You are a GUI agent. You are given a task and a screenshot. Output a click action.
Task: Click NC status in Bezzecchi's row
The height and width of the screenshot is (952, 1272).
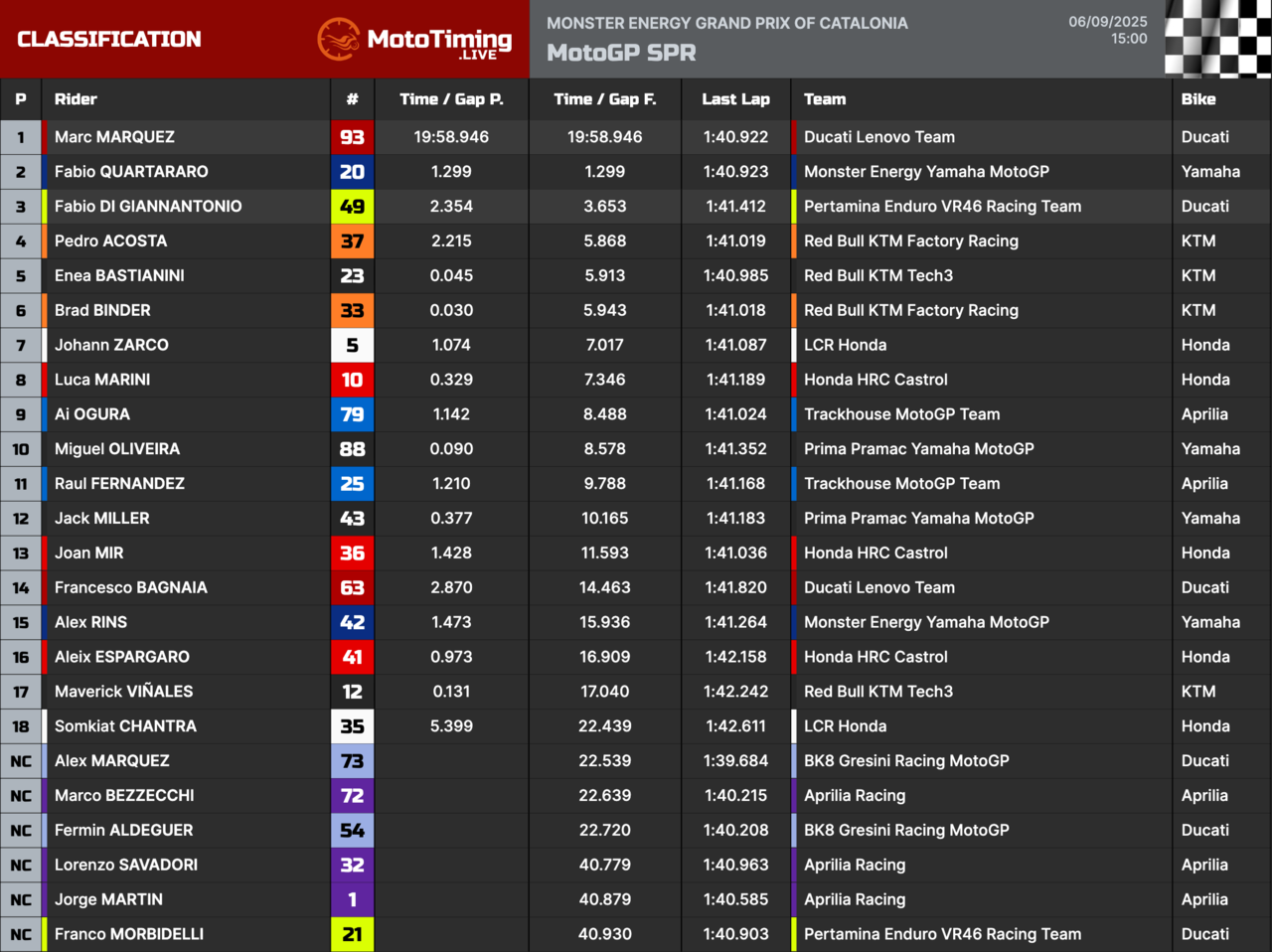21,796
